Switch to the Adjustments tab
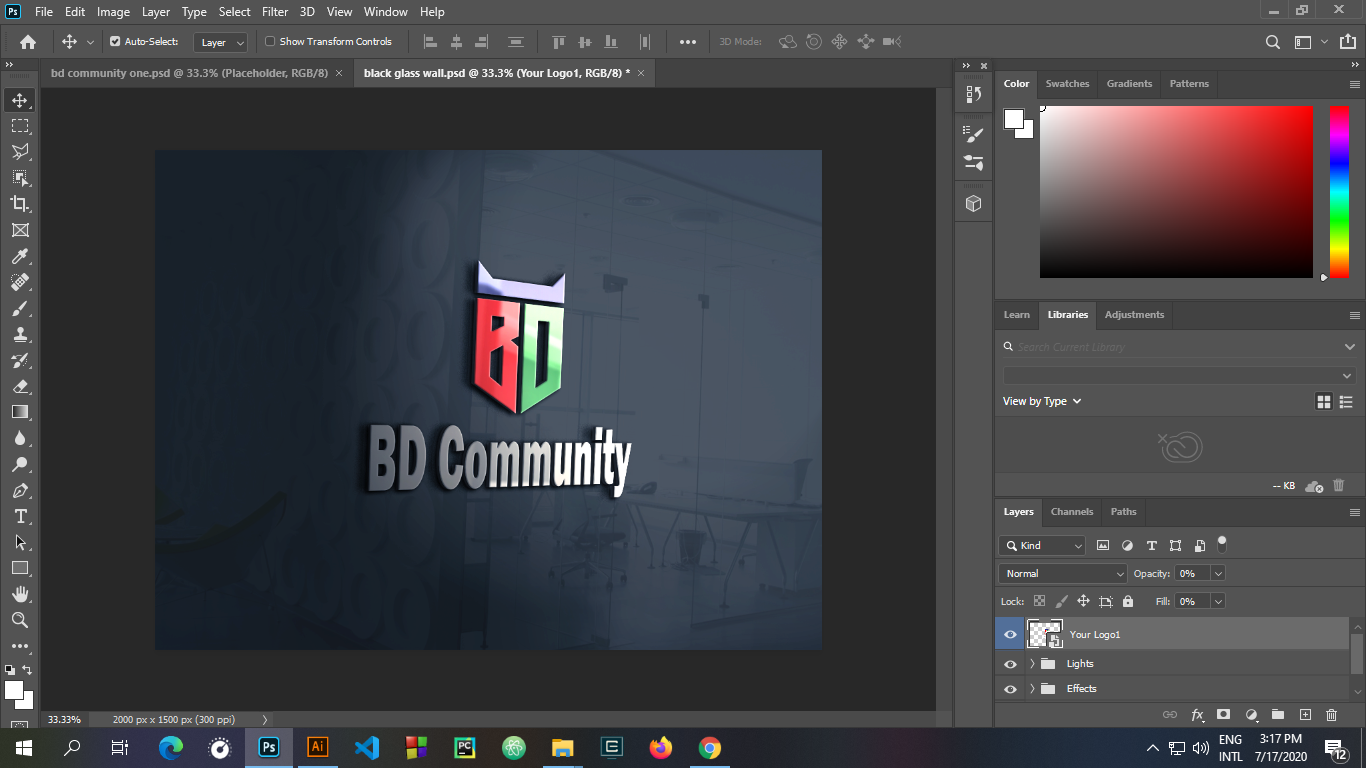 1134,315
